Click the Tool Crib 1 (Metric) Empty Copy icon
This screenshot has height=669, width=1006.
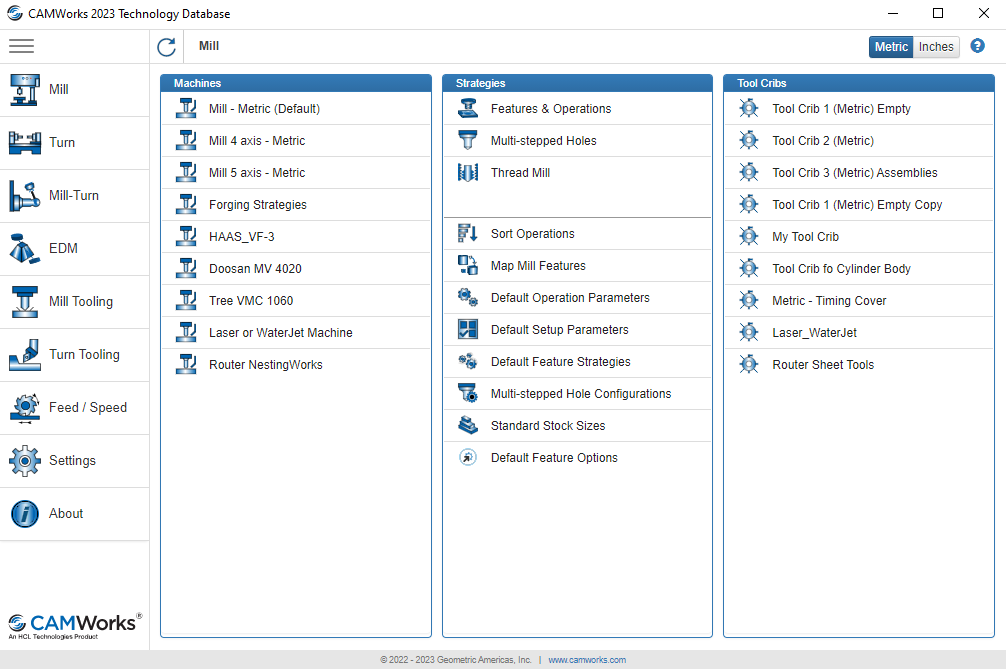[x=749, y=205]
